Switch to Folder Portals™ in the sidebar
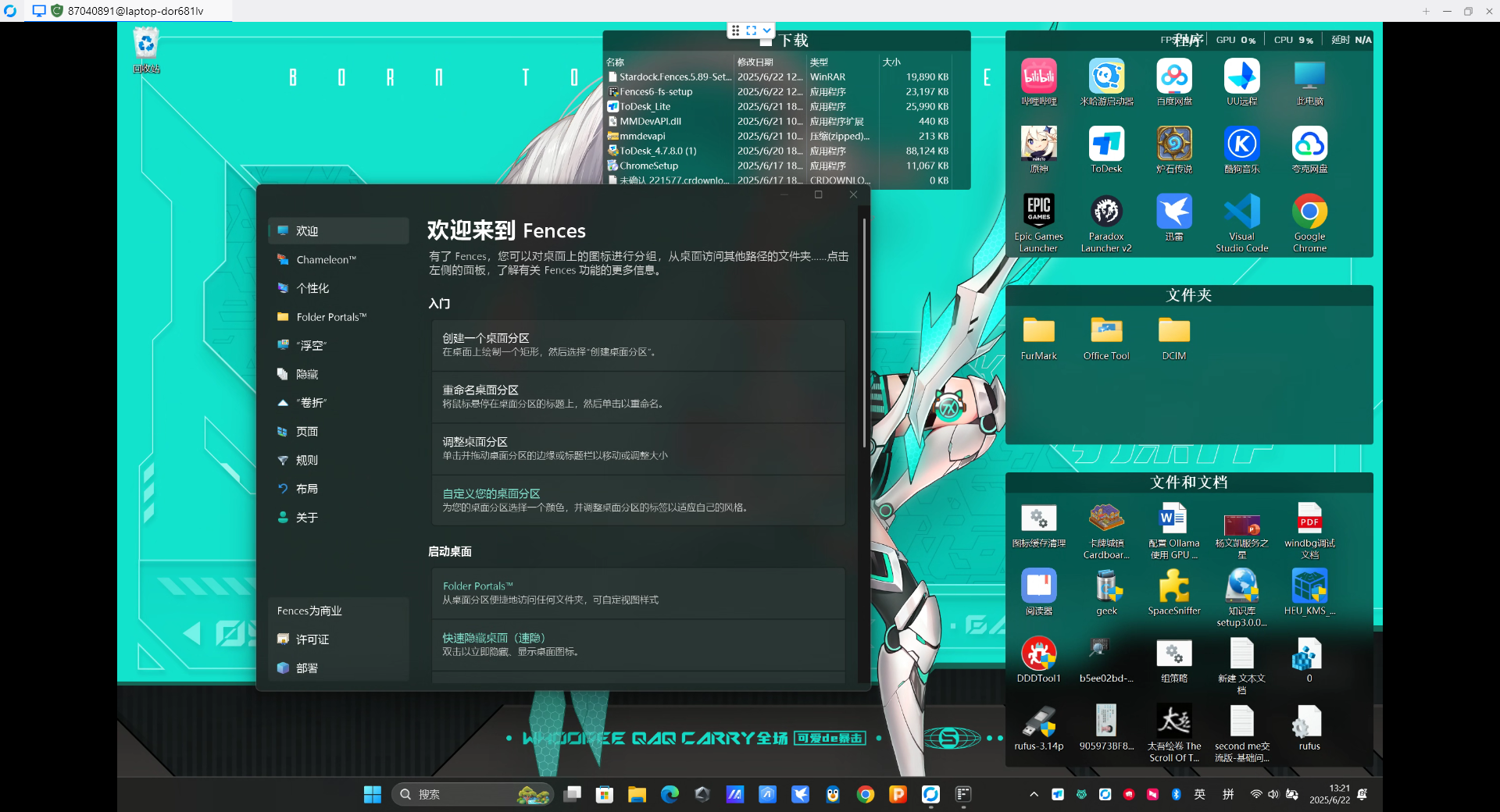Image resolution: width=1500 pixels, height=812 pixels. (331, 317)
